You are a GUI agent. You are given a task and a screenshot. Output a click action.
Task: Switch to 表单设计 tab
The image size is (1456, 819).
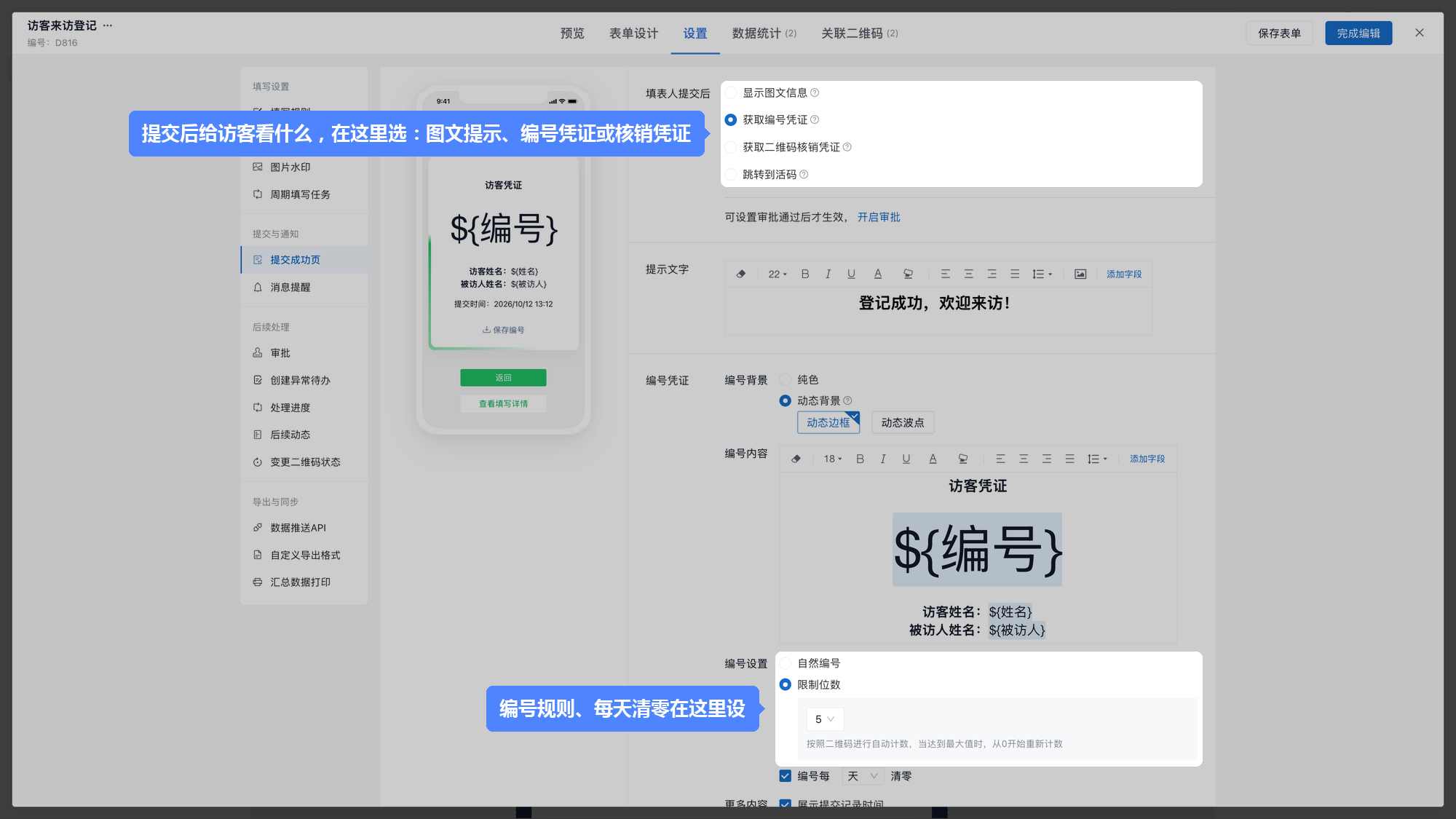pos(633,33)
